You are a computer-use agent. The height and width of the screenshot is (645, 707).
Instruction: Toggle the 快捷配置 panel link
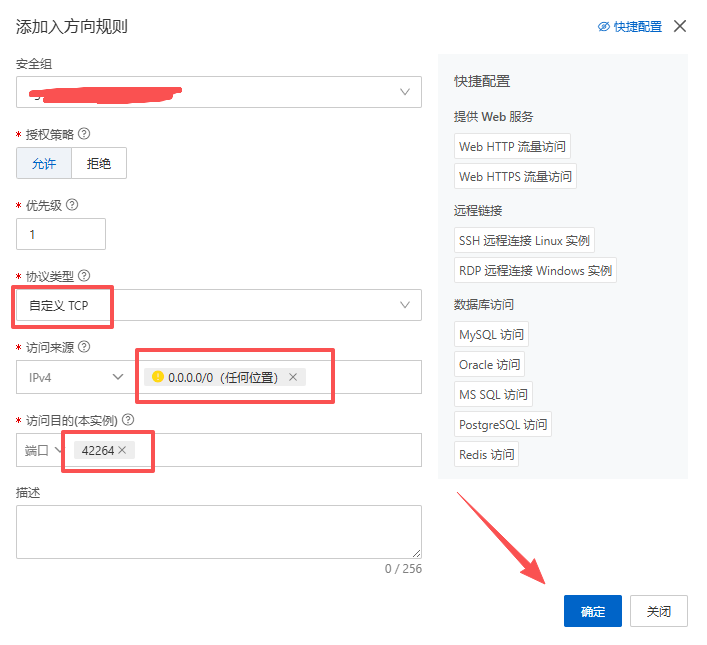pos(630,27)
